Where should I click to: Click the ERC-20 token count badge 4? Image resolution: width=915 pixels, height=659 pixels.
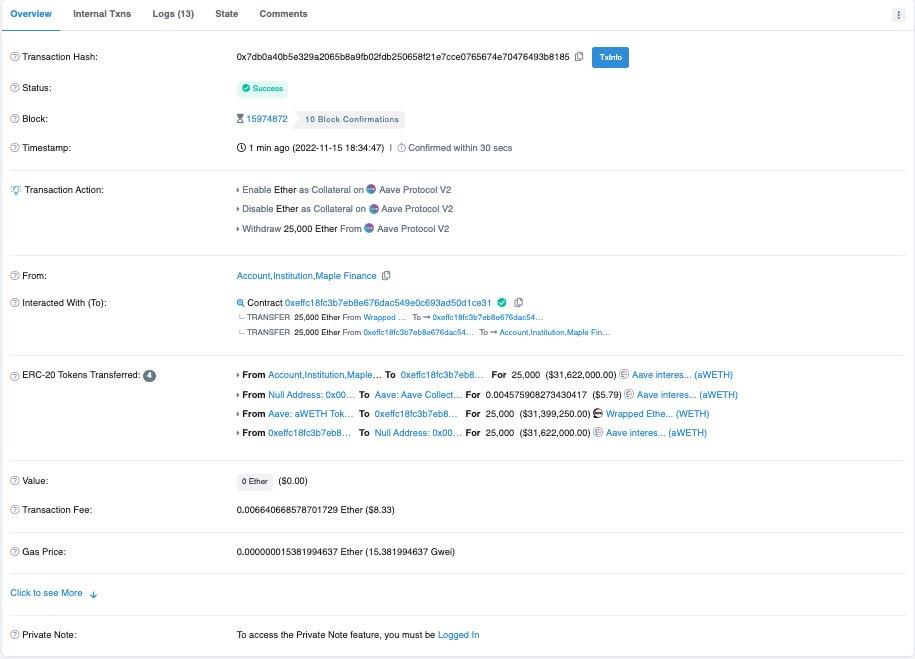(150, 376)
